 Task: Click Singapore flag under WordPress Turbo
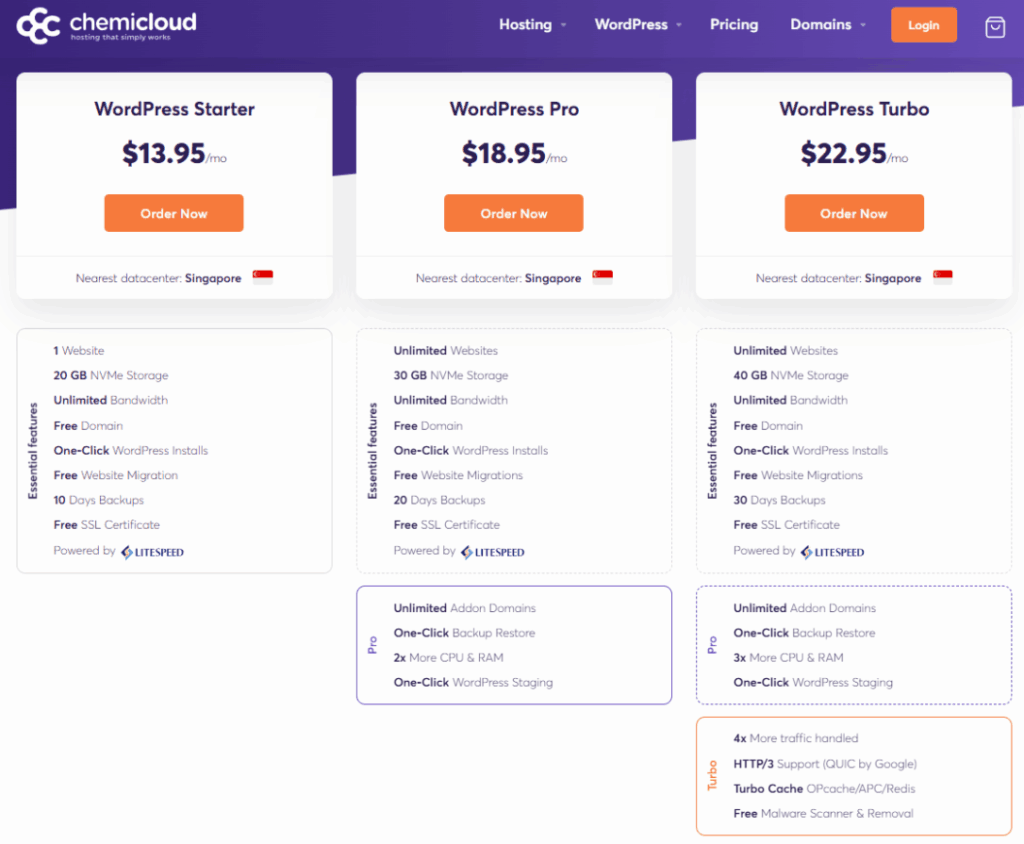click(x=943, y=277)
